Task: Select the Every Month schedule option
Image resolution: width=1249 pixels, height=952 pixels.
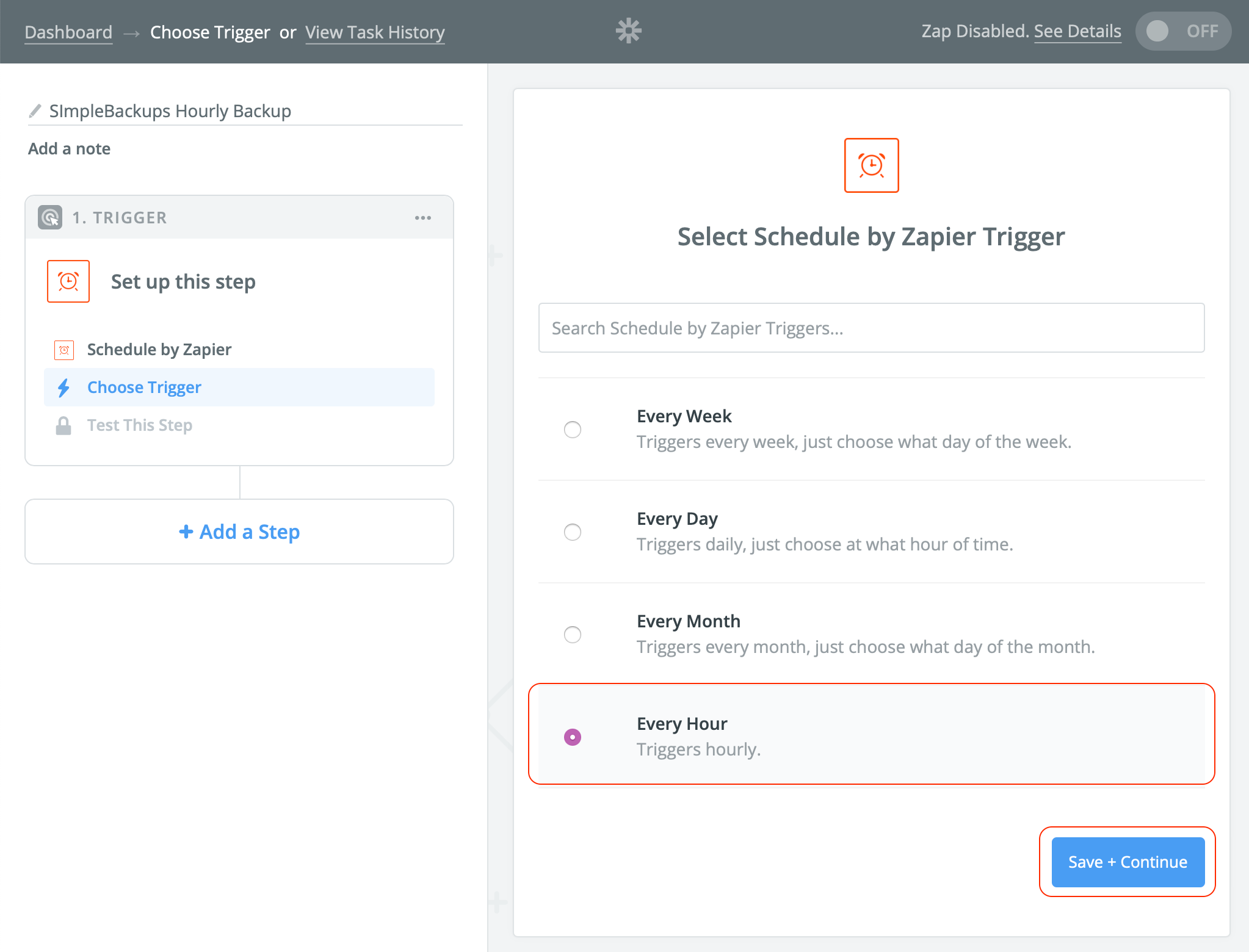Action: [572, 635]
